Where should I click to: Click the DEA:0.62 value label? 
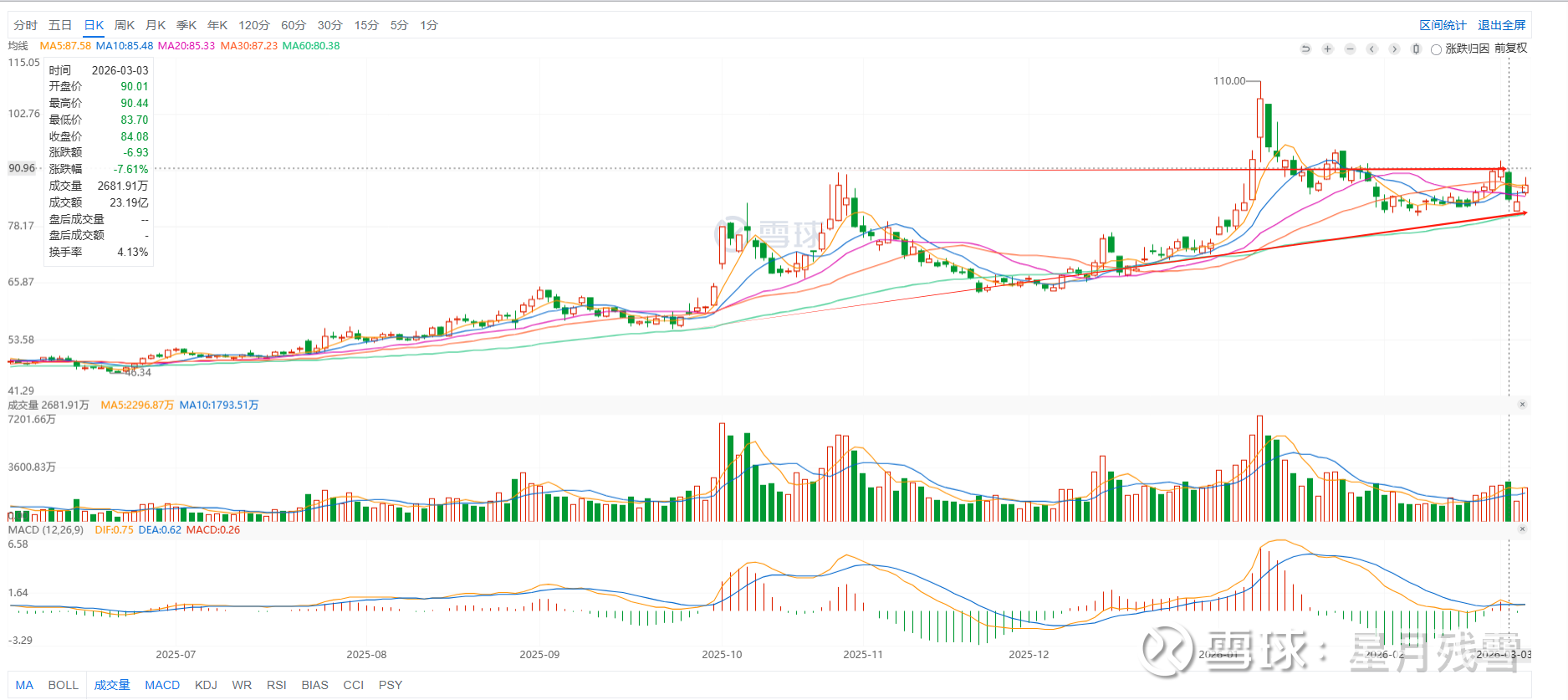click(x=160, y=530)
